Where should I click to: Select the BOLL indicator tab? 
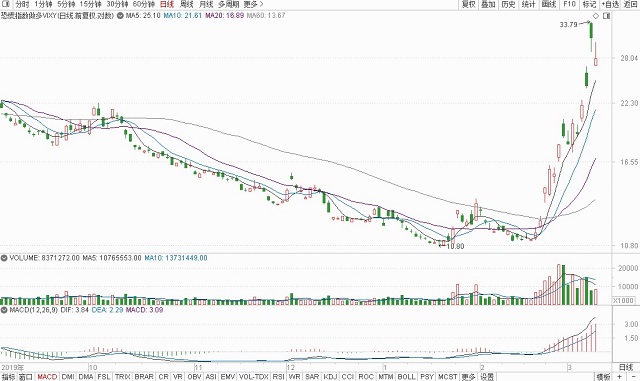coord(407,377)
